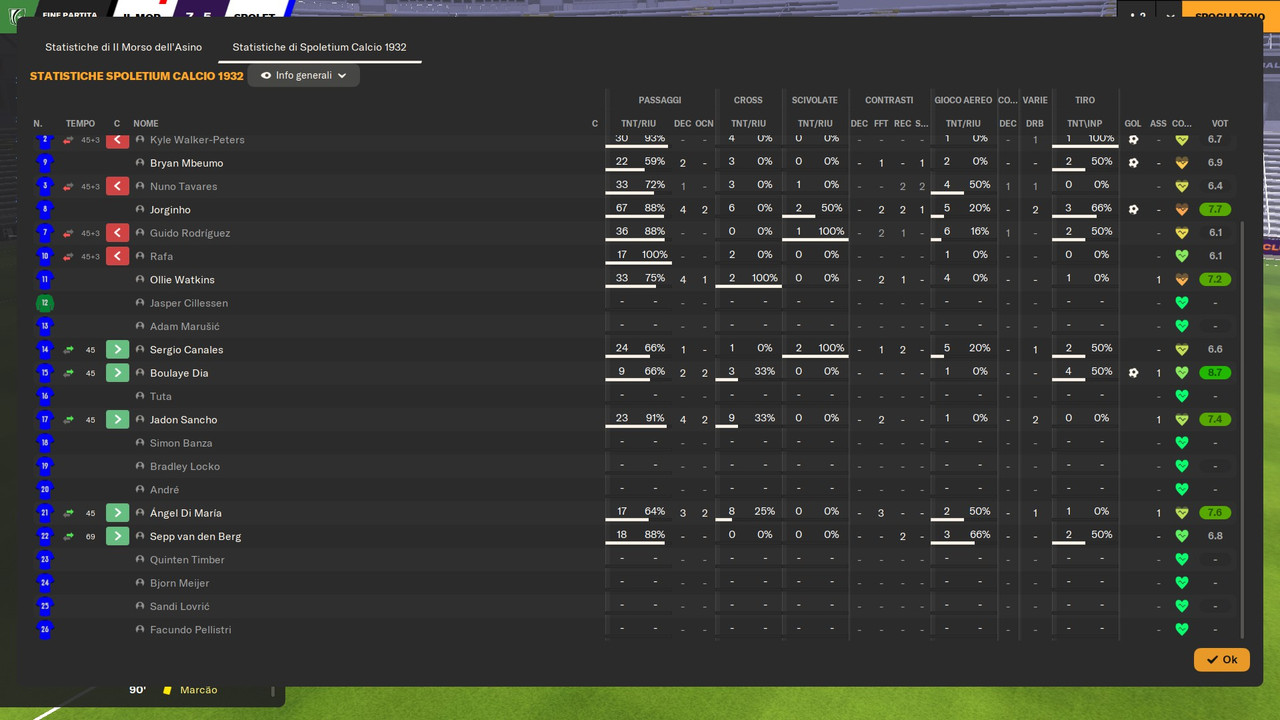Click substituted-on arrow icon for Sepp van den Berg

(x=117, y=536)
